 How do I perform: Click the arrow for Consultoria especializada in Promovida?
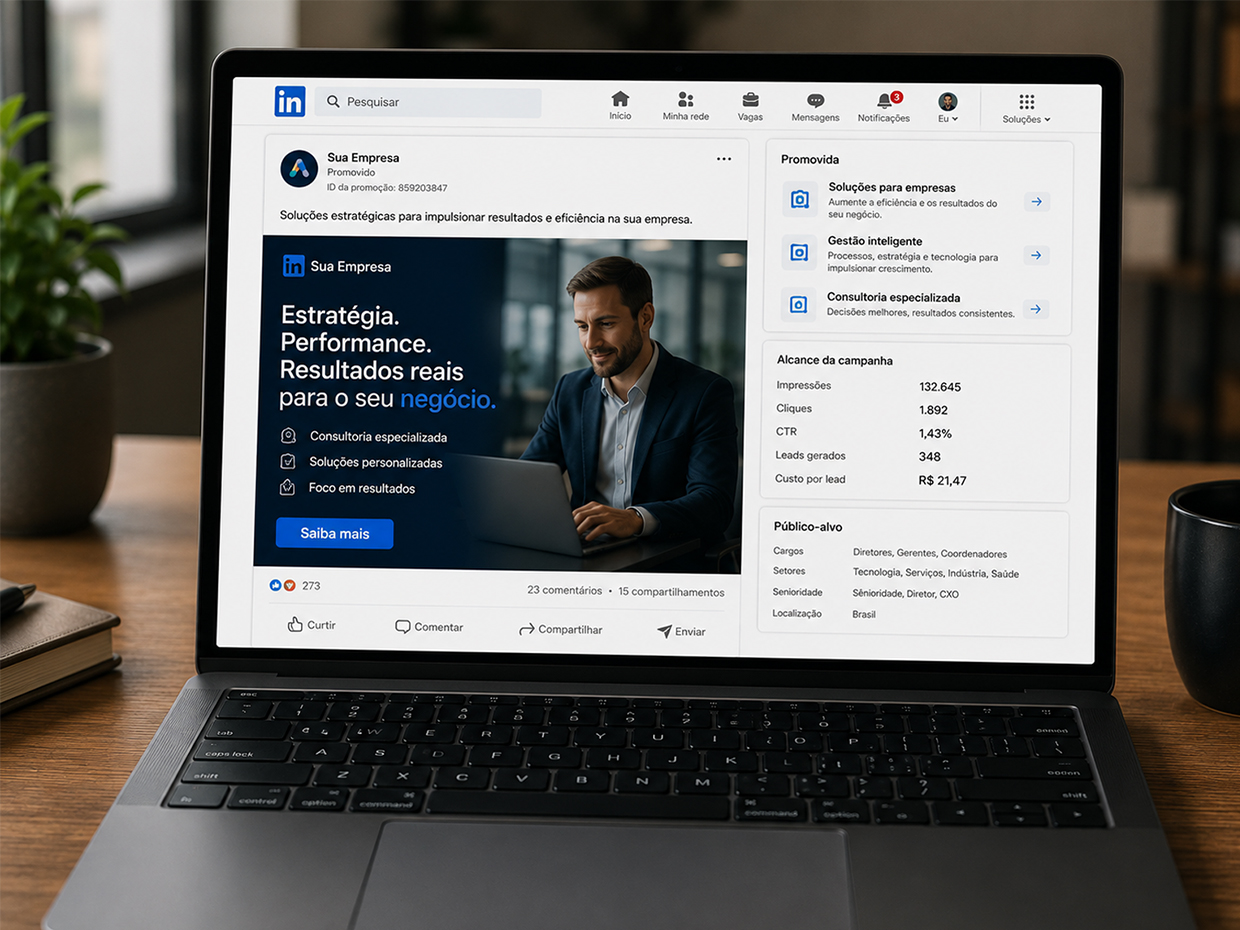click(1036, 309)
